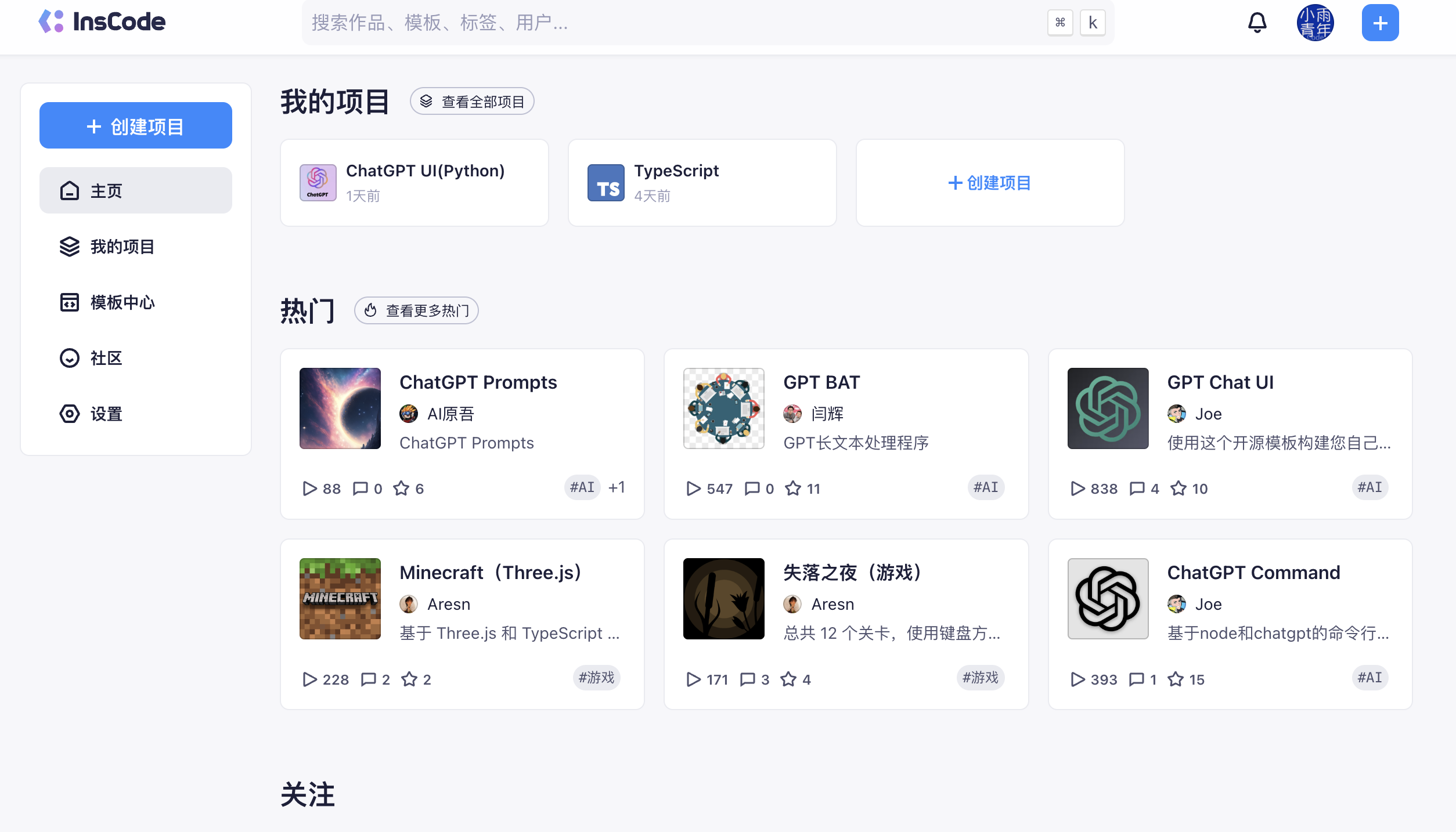Image resolution: width=1456 pixels, height=832 pixels.
Task: Open the user avatar menu
Action: tap(1316, 22)
